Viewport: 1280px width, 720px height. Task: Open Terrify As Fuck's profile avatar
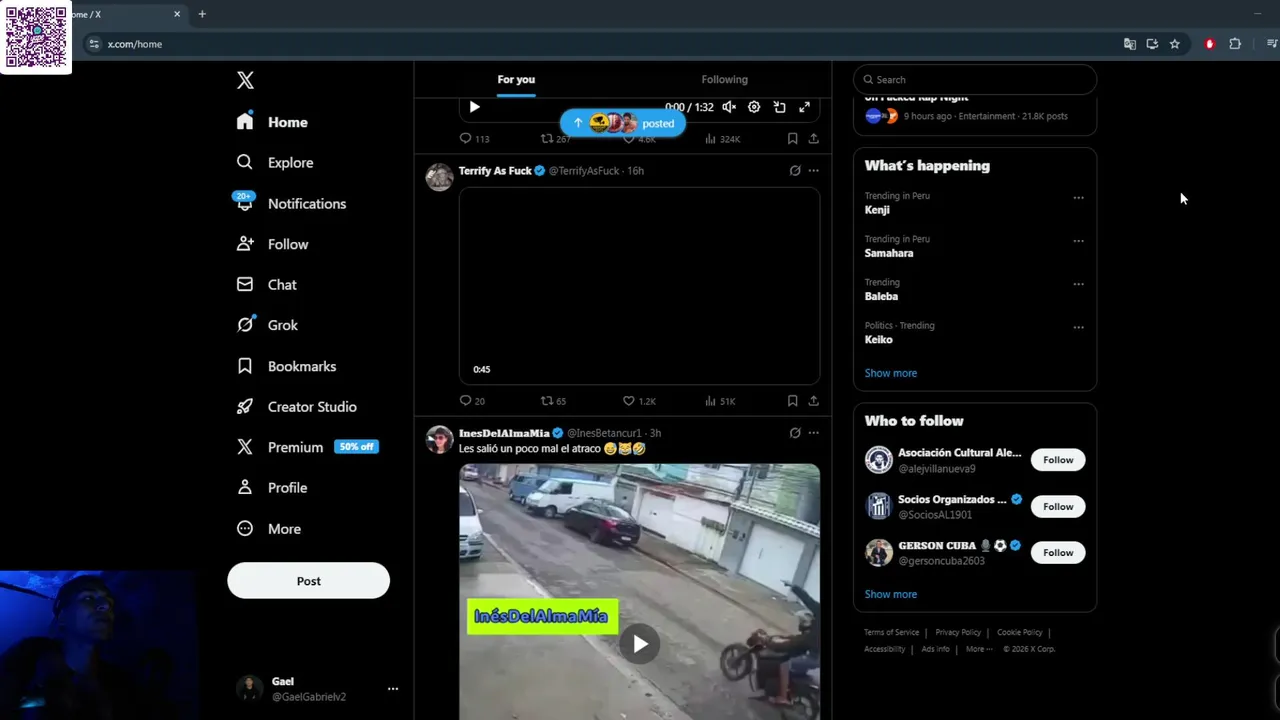[x=439, y=177]
